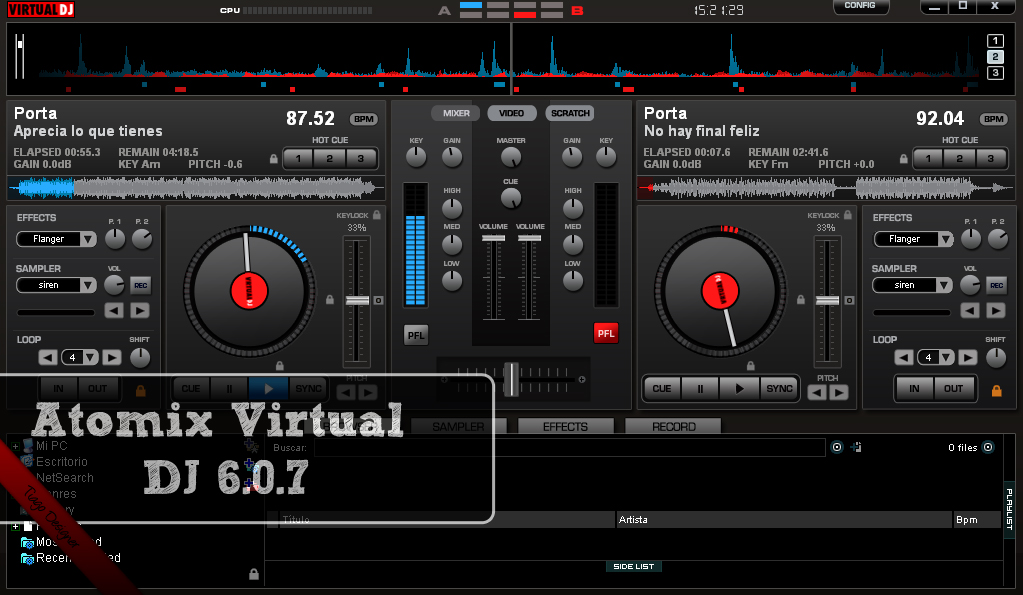
Task: Click the crossfader handle
Action: coord(512,379)
